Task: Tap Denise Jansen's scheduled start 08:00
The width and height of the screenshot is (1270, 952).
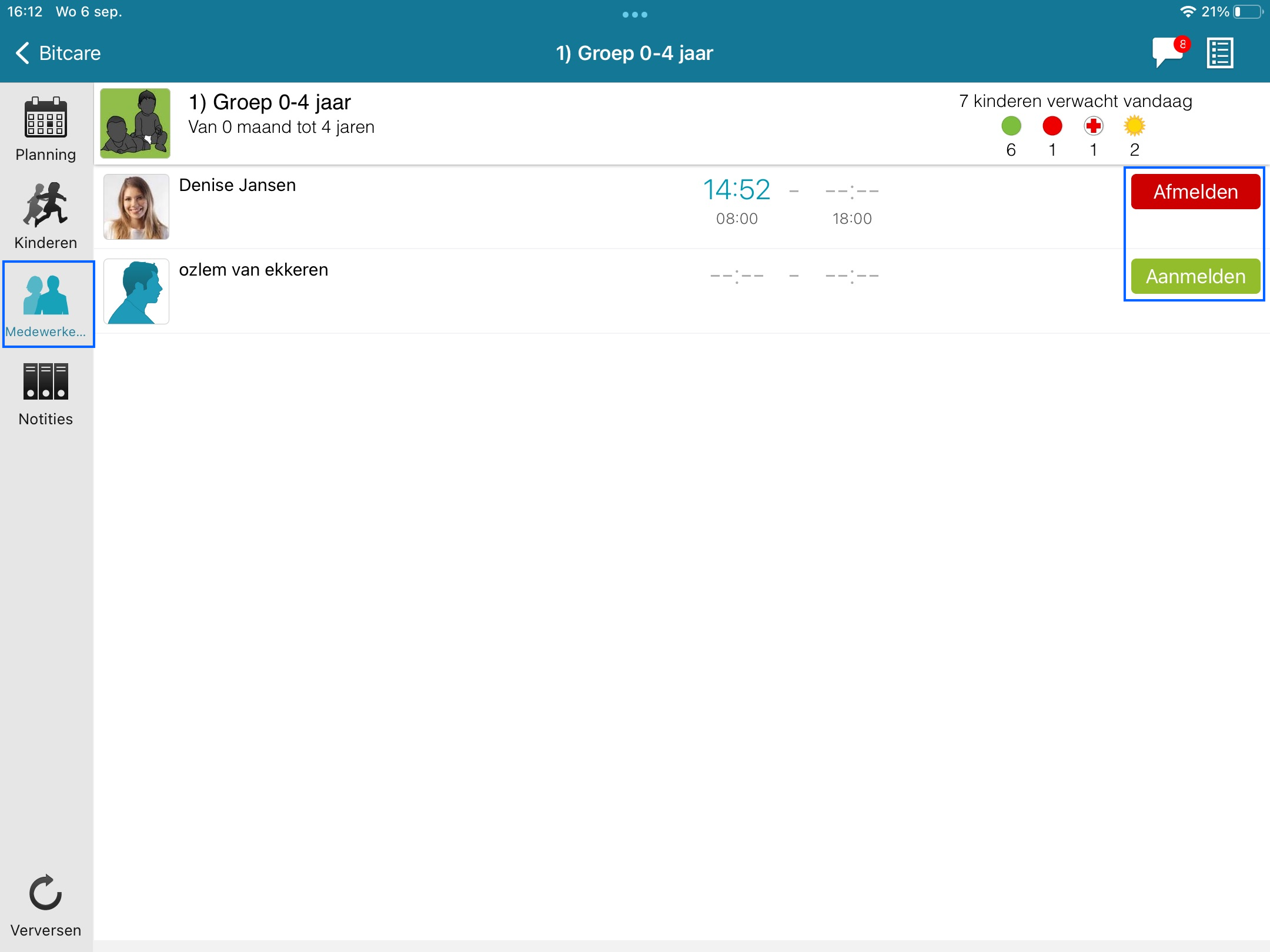Action: [x=737, y=219]
